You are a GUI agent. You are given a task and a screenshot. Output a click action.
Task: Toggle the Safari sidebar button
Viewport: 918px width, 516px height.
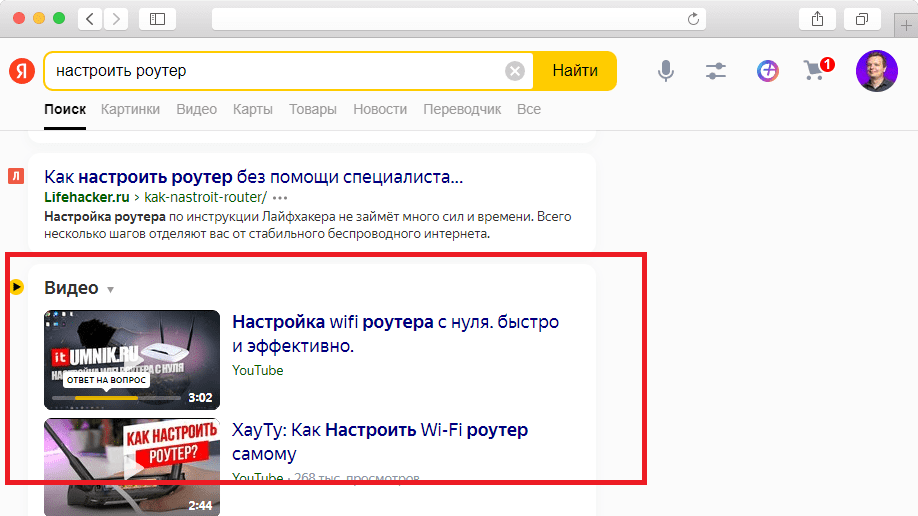pos(157,19)
